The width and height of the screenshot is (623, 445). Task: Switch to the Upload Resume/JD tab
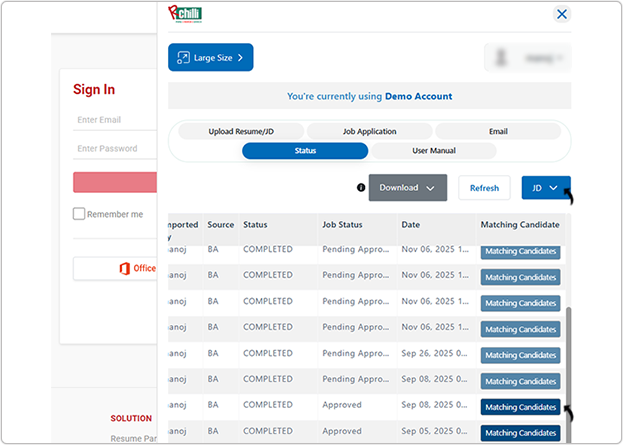point(241,131)
